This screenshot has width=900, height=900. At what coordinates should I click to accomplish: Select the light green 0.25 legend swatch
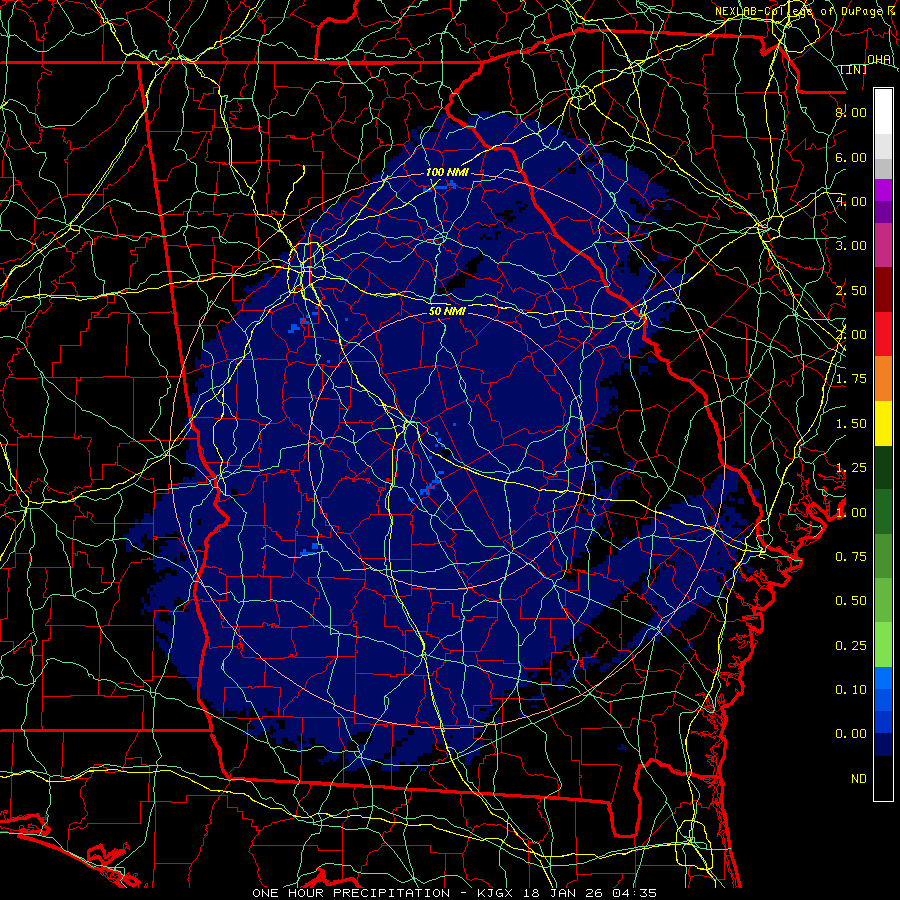pyautogui.click(x=883, y=645)
